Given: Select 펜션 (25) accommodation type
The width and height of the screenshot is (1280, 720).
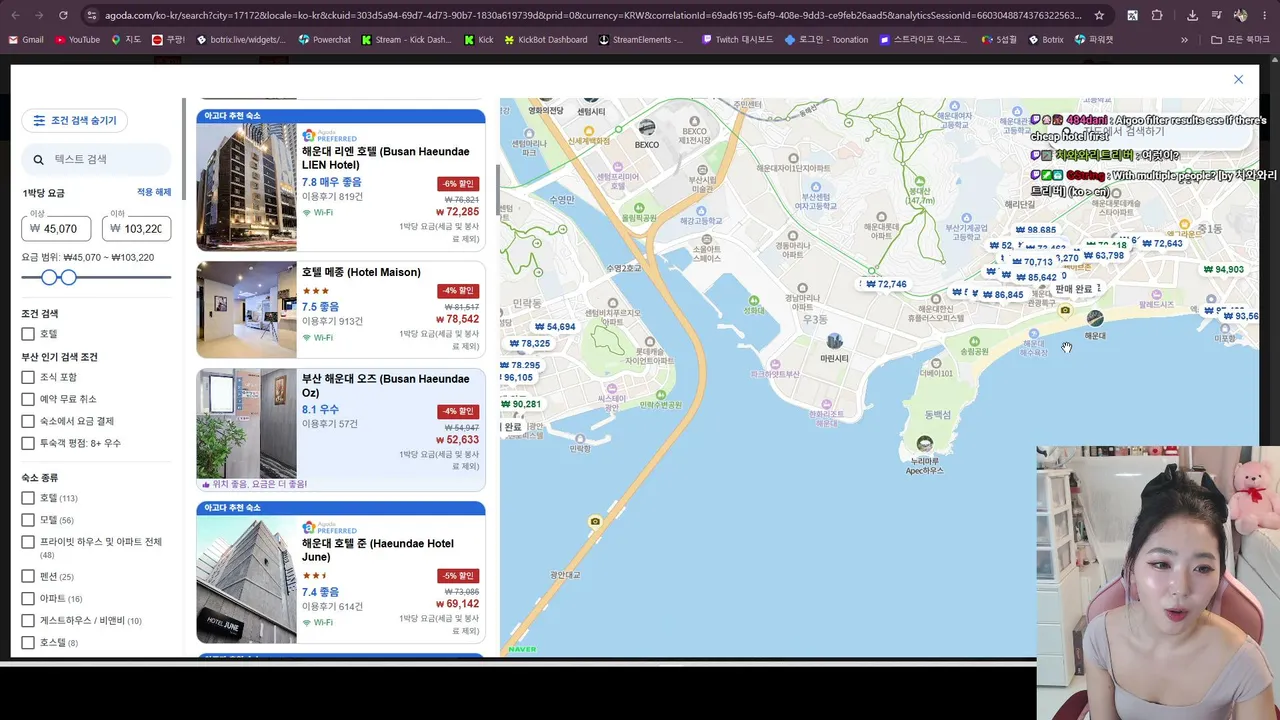Looking at the screenshot, I should click(x=28, y=576).
